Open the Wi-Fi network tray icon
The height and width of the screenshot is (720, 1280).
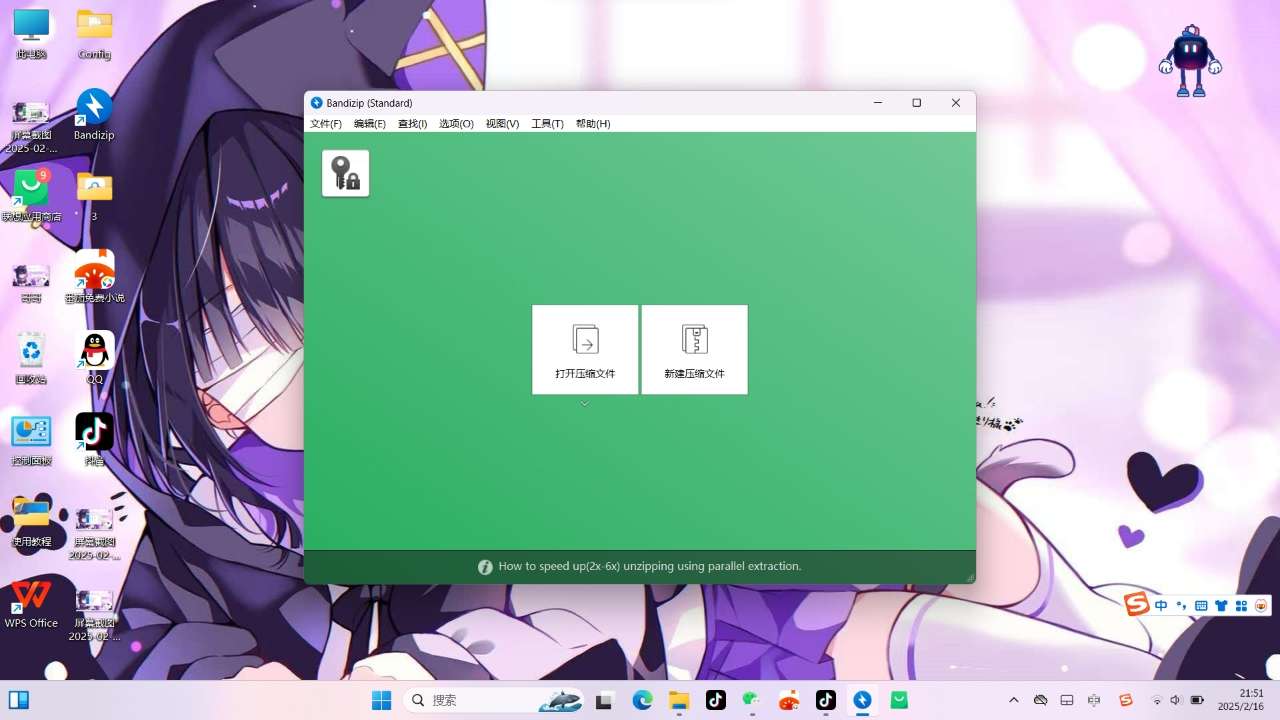(1157, 700)
